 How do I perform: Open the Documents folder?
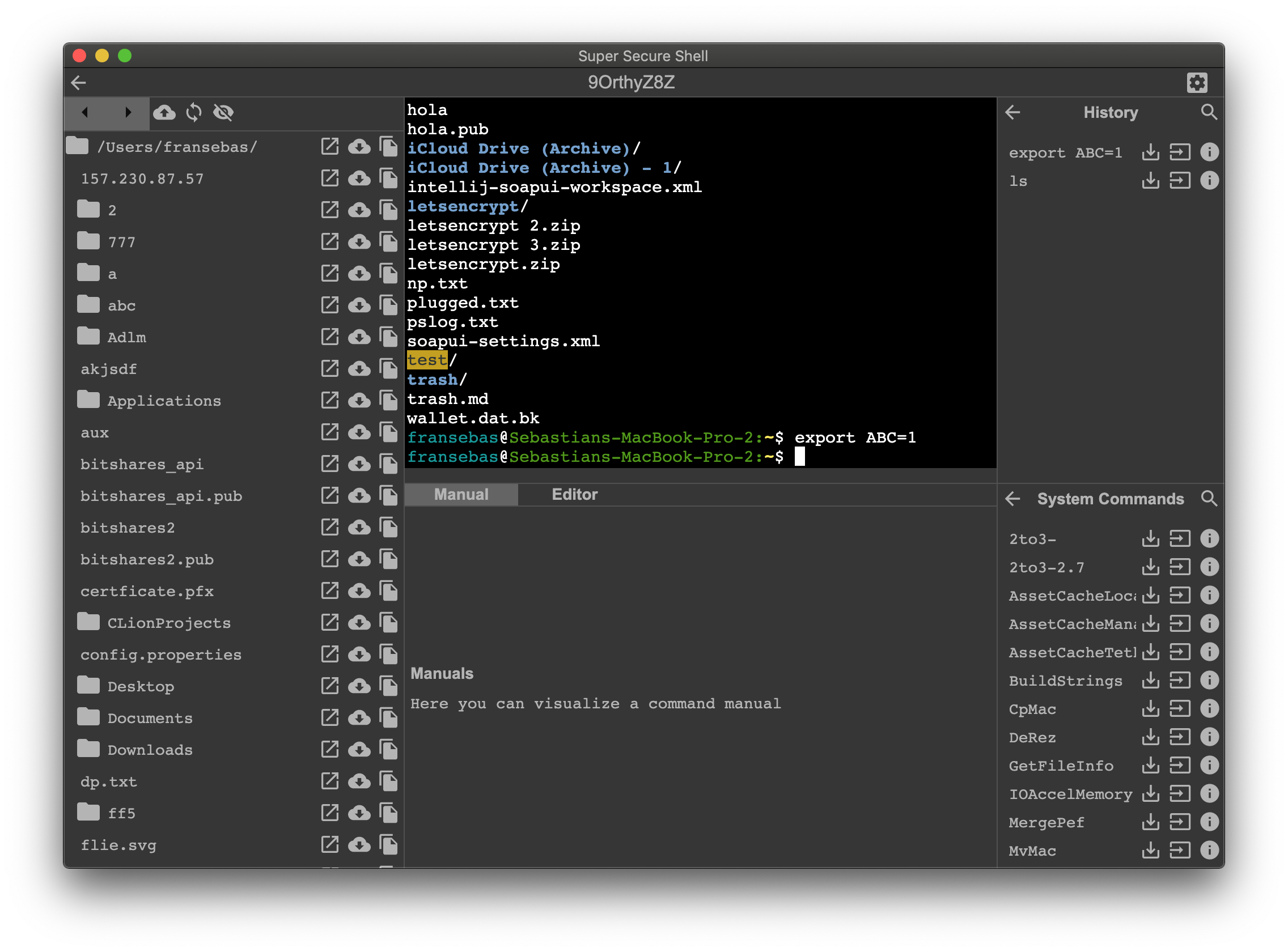click(x=149, y=718)
